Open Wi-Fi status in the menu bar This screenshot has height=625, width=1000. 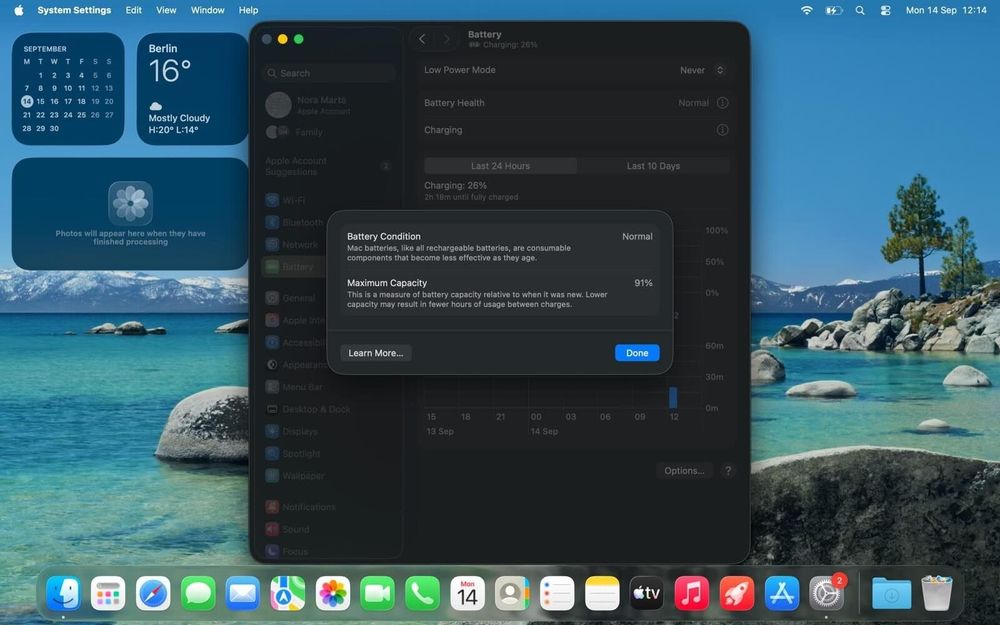point(807,10)
